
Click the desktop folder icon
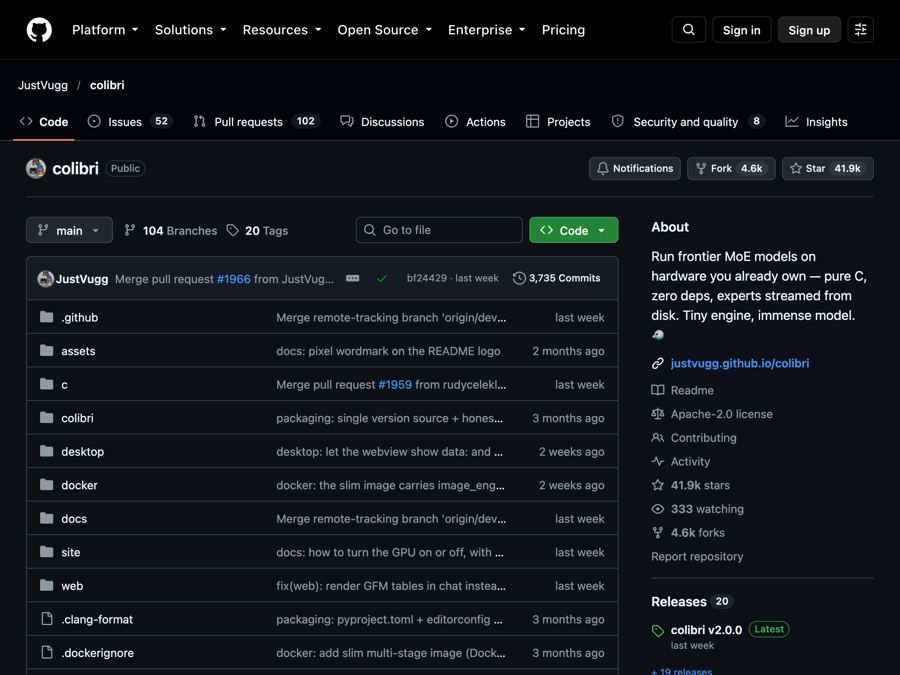[x=46, y=451]
